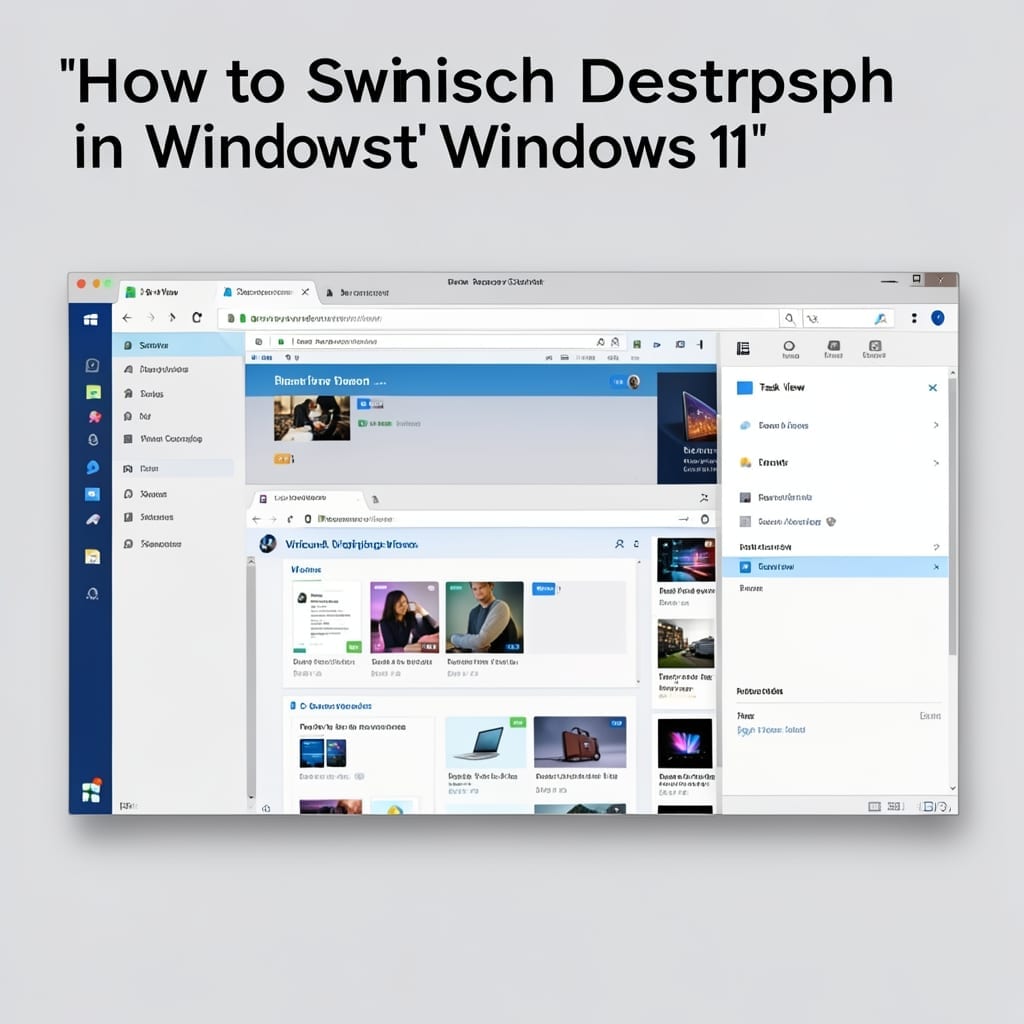
Task: Click the blue badge button right of the man's photo
Action: tap(544, 588)
